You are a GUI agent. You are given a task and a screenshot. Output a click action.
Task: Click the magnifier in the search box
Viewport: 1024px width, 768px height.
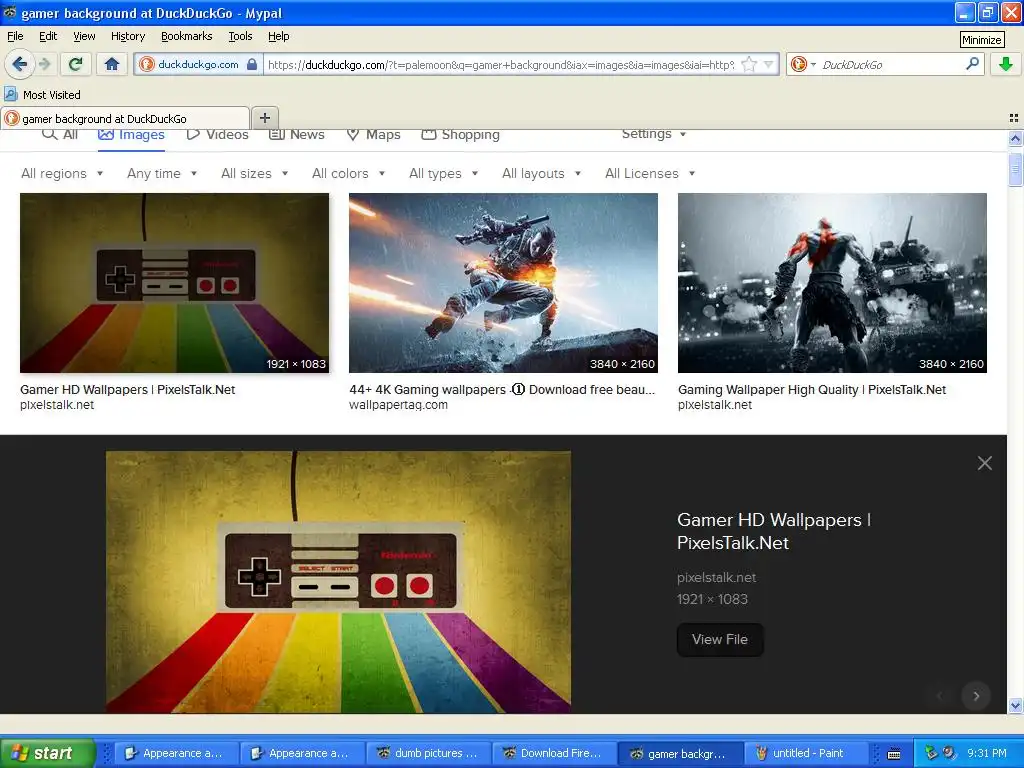click(972, 64)
